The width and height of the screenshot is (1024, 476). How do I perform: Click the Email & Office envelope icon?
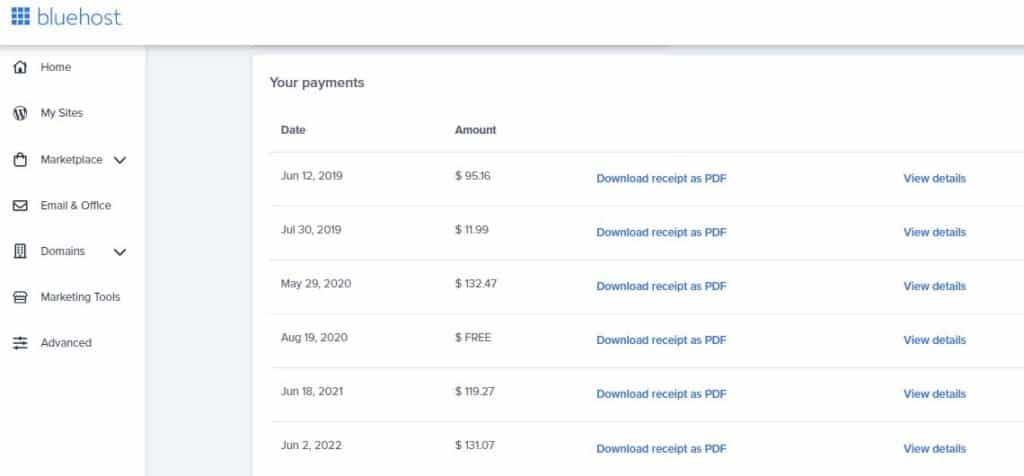pos(19,206)
